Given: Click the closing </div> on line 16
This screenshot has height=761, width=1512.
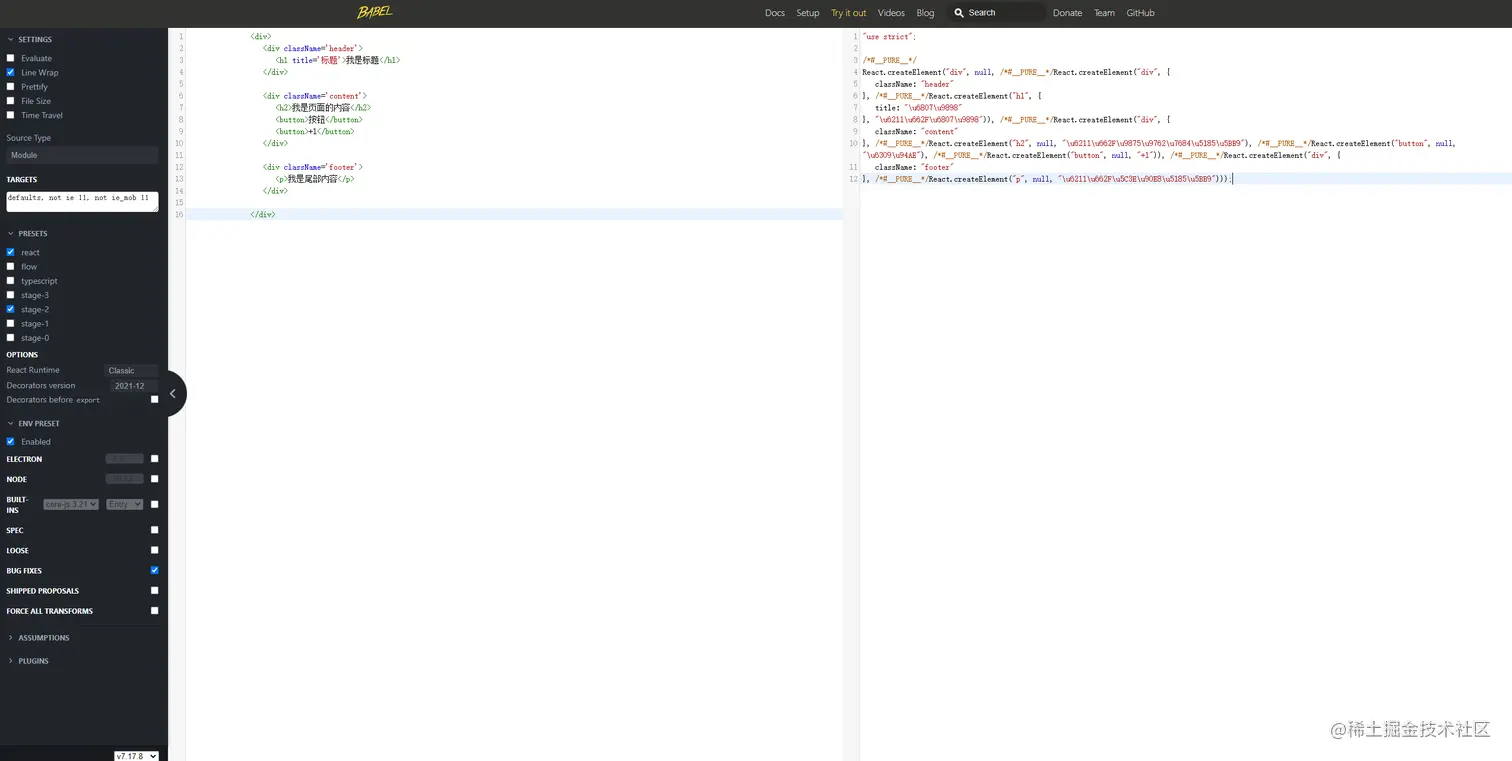Looking at the screenshot, I should (x=263, y=214).
